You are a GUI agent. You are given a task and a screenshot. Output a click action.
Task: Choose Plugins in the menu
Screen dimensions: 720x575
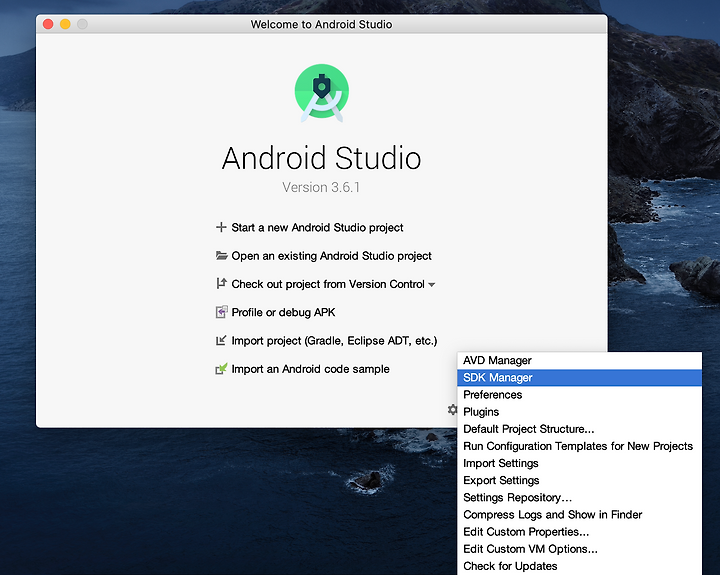tap(579, 412)
